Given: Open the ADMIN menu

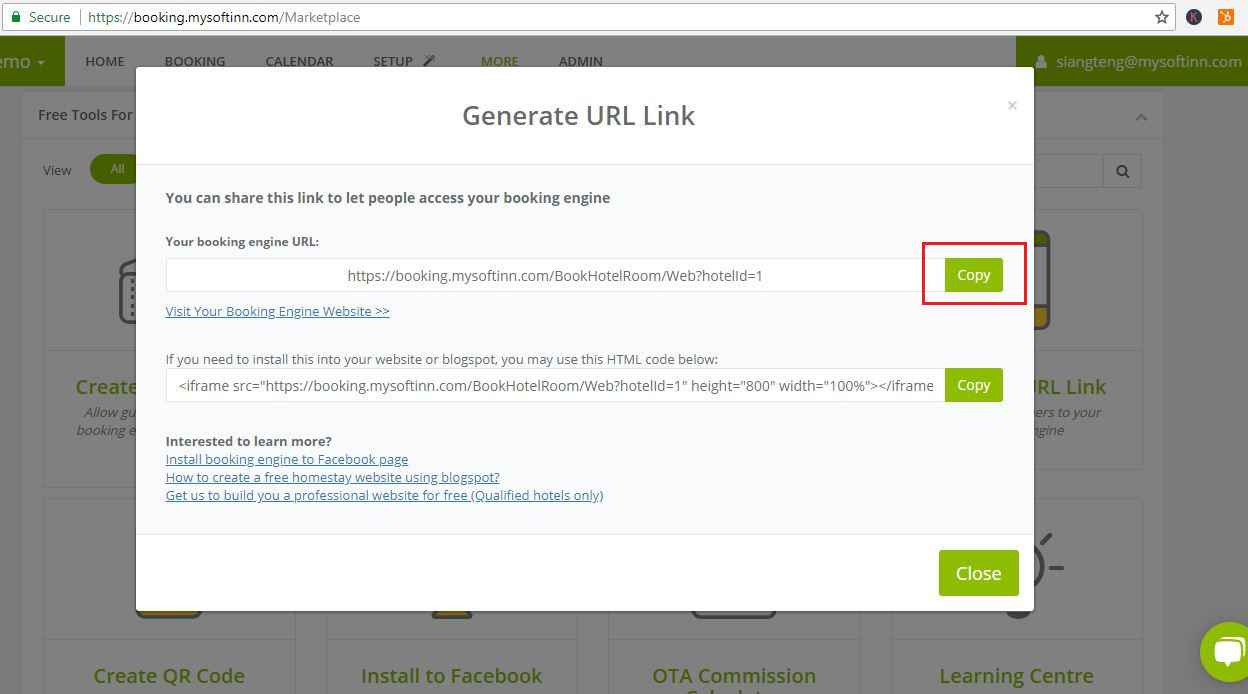Looking at the screenshot, I should click(580, 61).
